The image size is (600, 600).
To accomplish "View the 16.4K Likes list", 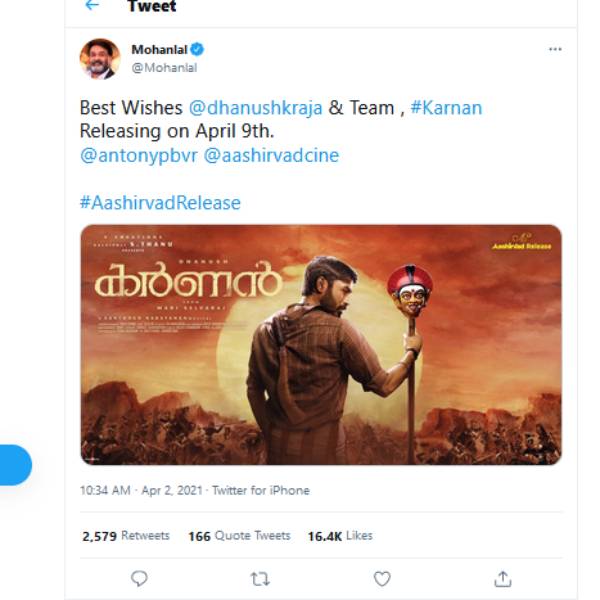I will (x=340, y=536).
